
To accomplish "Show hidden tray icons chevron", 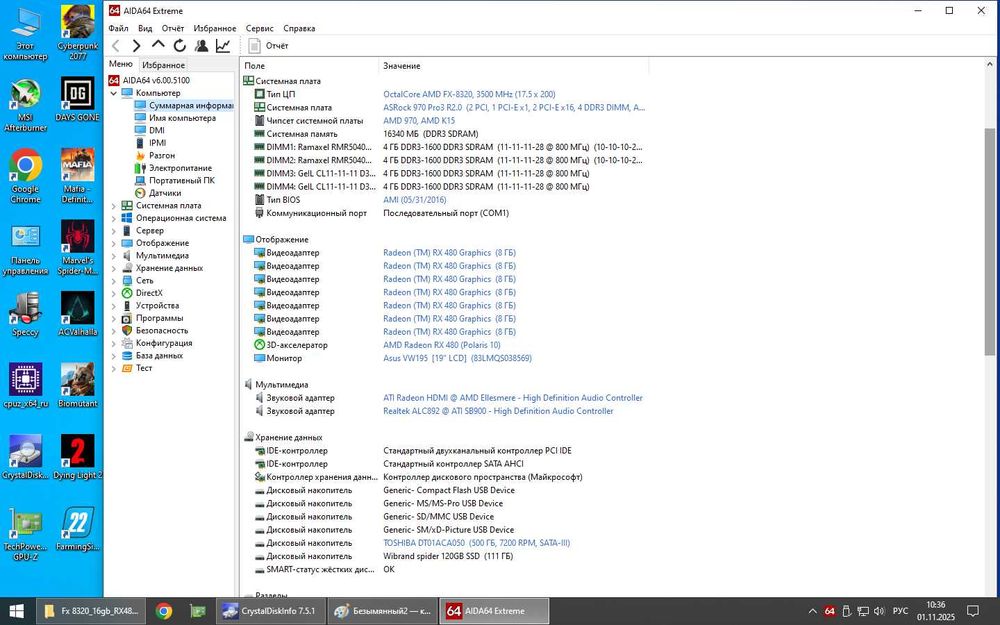I will pos(812,612).
